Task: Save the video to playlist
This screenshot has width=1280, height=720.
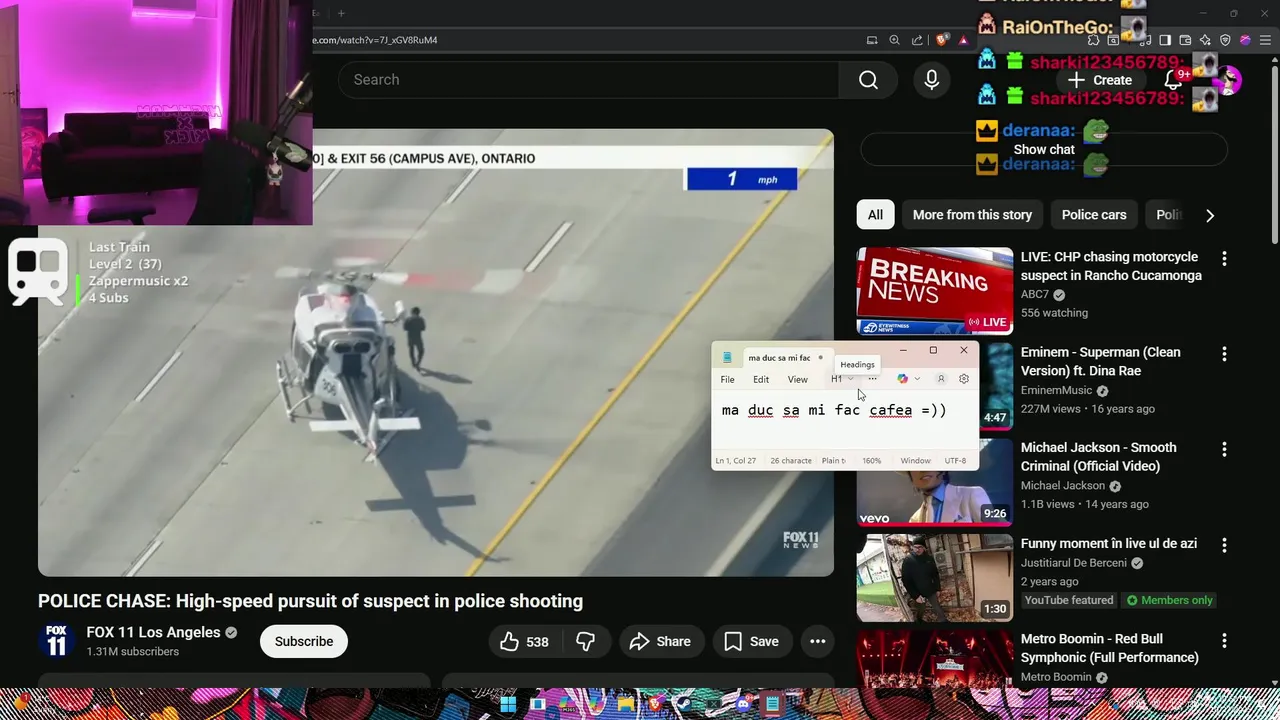Action: click(752, 642)
